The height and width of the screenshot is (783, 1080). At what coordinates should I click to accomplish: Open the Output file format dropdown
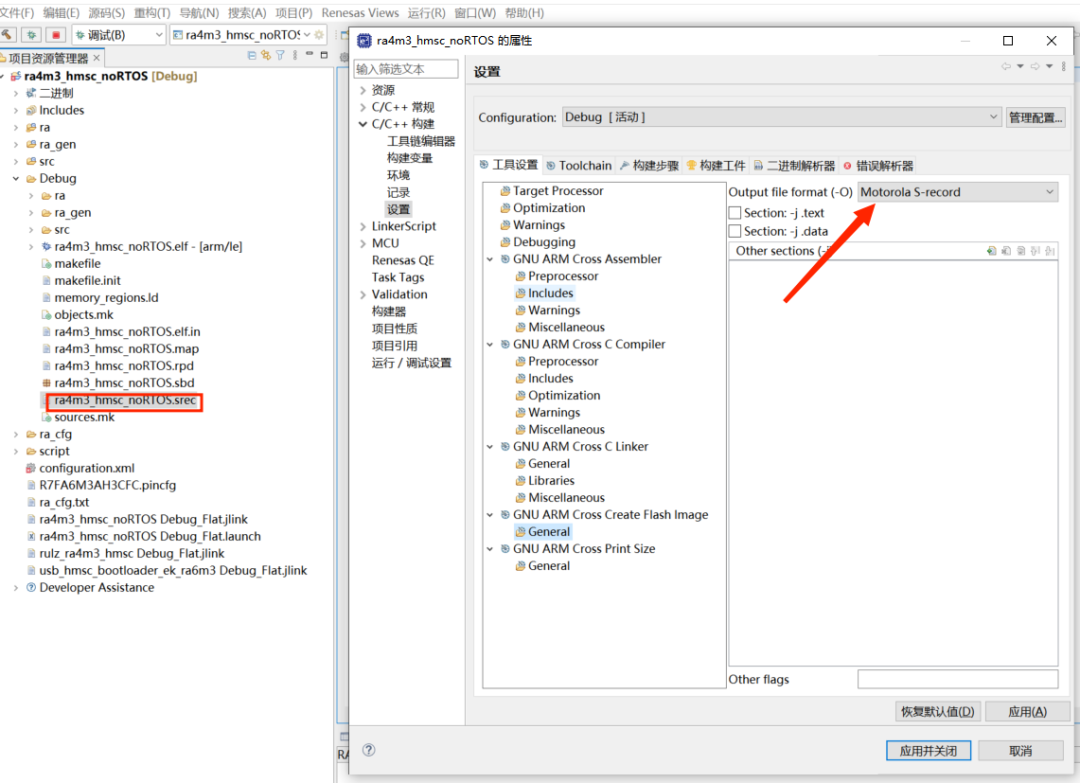tap(957, 192)
